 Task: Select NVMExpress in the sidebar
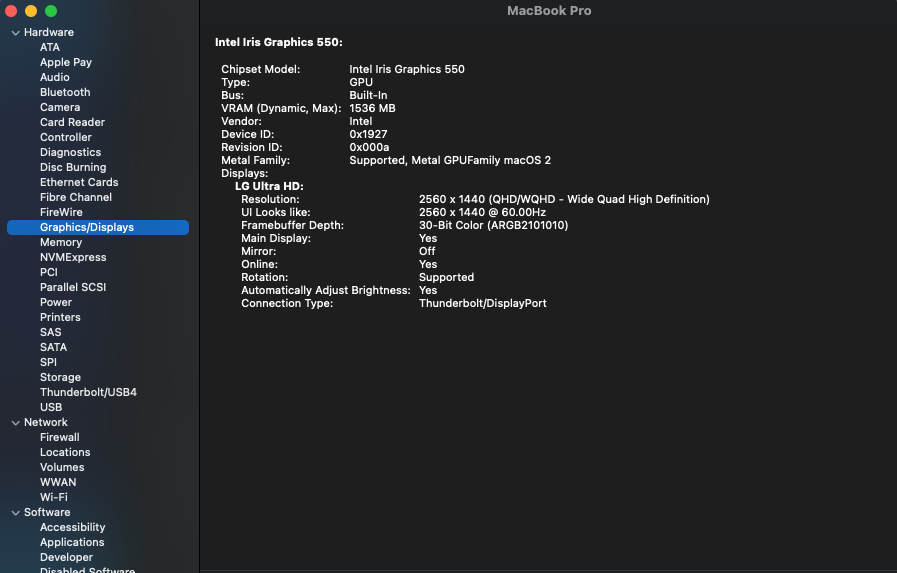[73, 257]
